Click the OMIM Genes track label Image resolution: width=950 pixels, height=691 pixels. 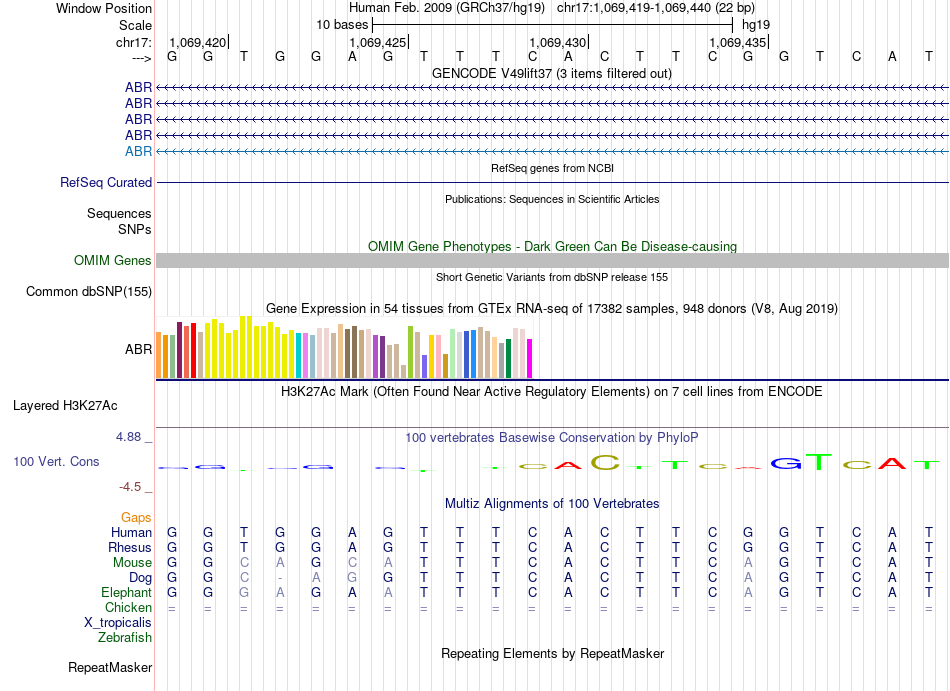click(x=113, y=260)
